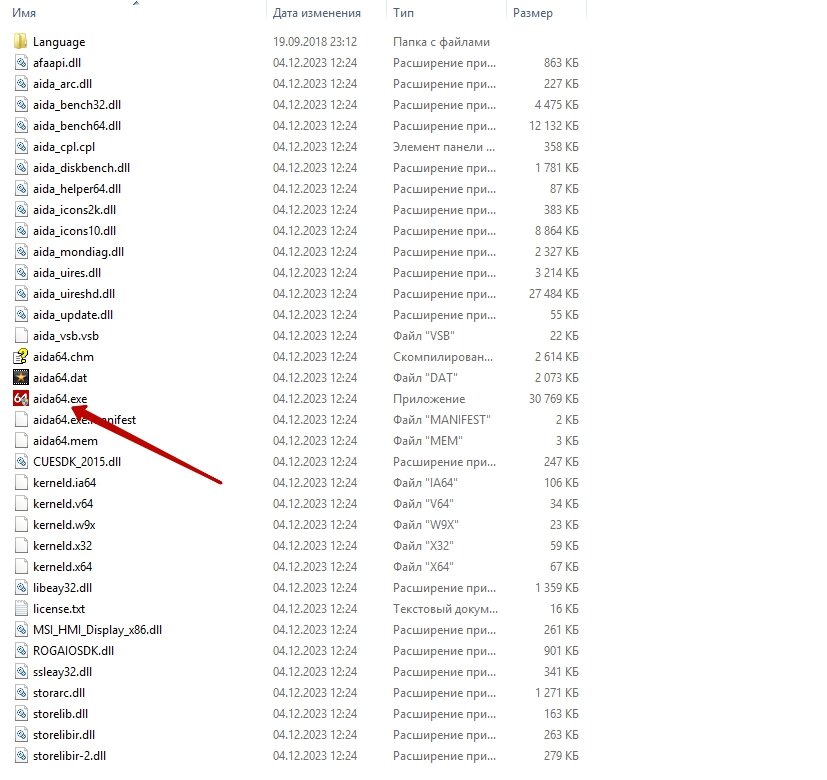Select the storelib.dll file name
The image size is (827, 780).
[60, 714]
